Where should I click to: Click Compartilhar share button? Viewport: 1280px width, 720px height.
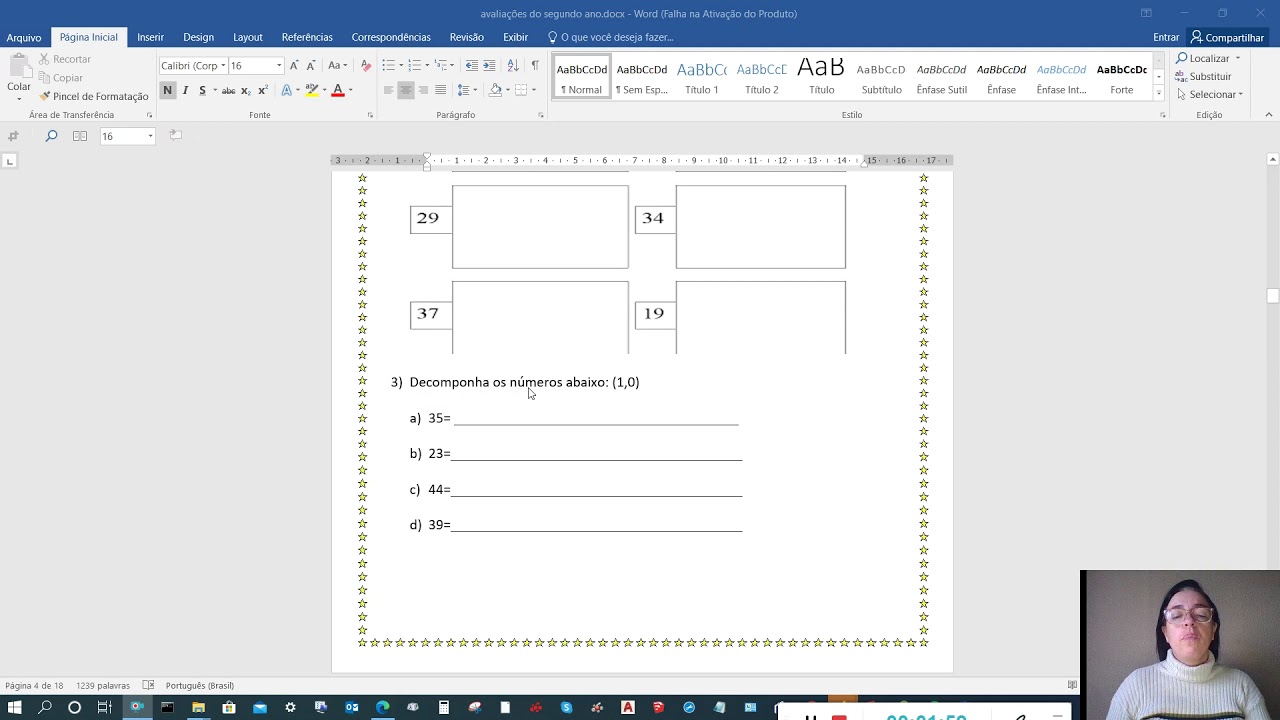tap(1227, 37)
